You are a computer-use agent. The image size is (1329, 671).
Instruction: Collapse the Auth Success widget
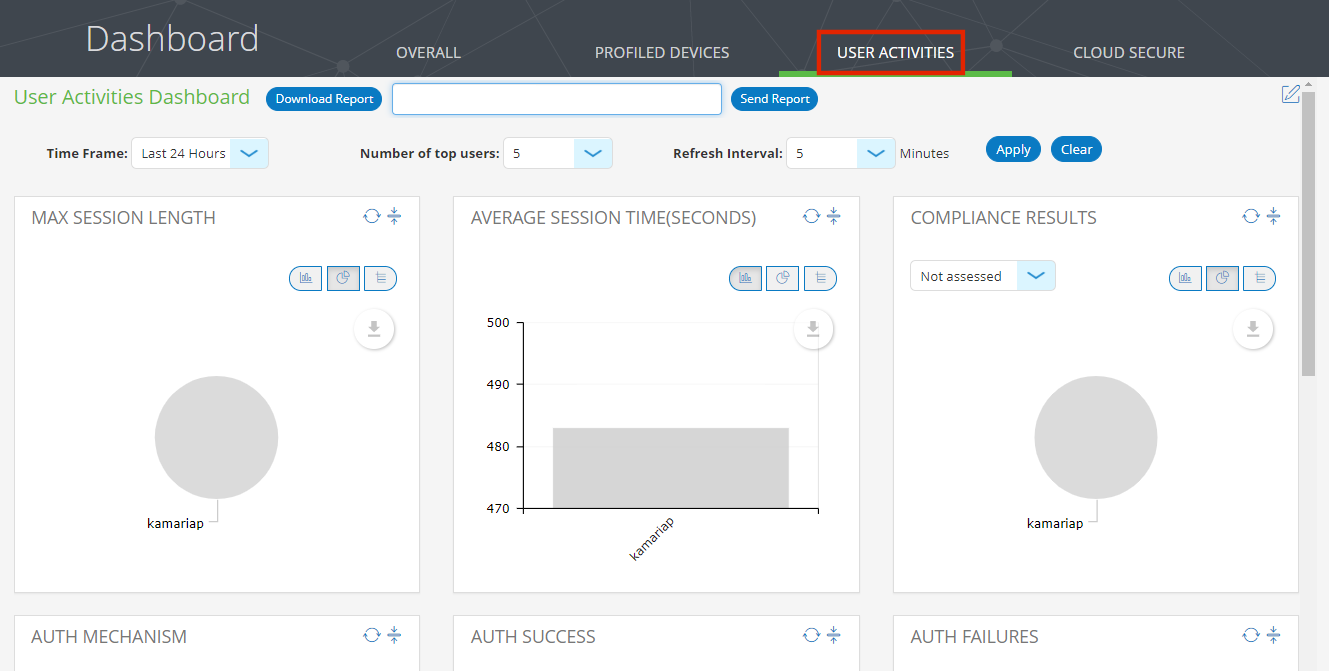[833, 634]
